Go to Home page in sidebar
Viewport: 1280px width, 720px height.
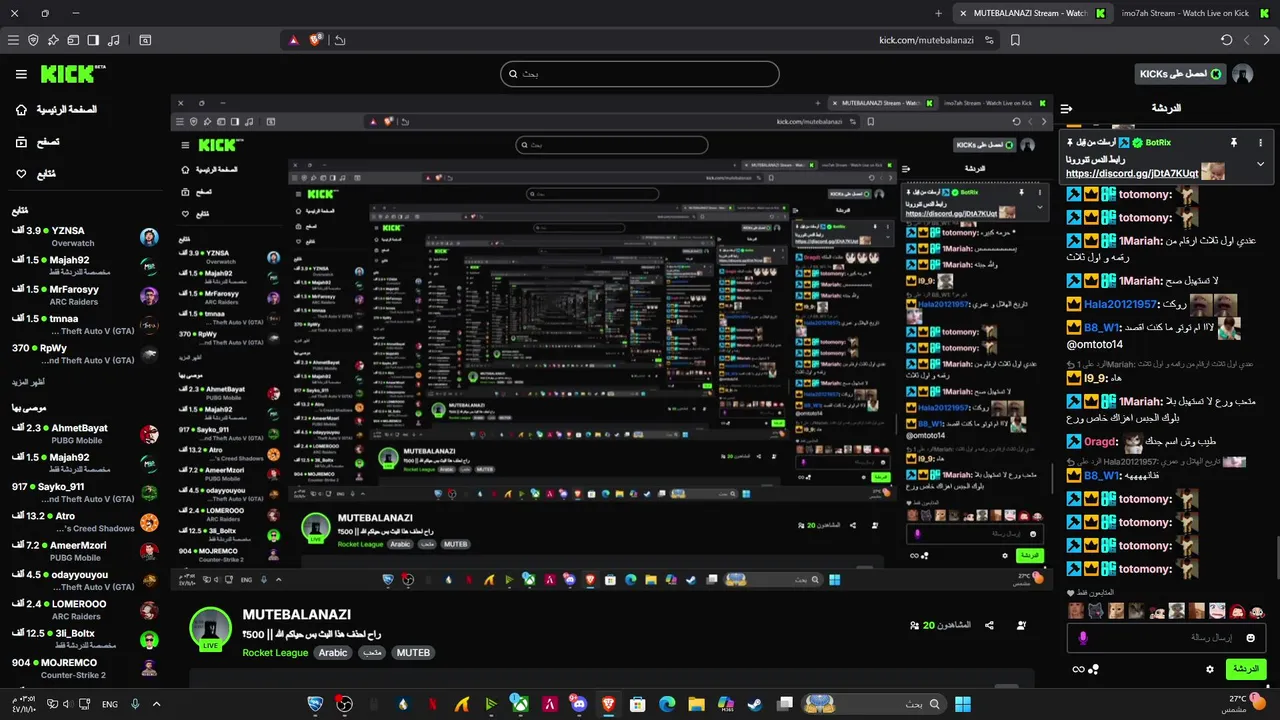(57, 109)
